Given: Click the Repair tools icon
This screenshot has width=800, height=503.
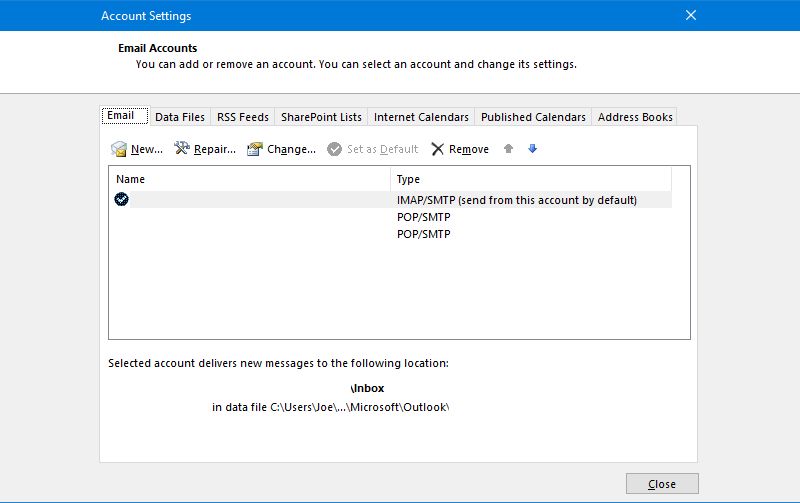Looking at the screenshot, I should 182,149.
